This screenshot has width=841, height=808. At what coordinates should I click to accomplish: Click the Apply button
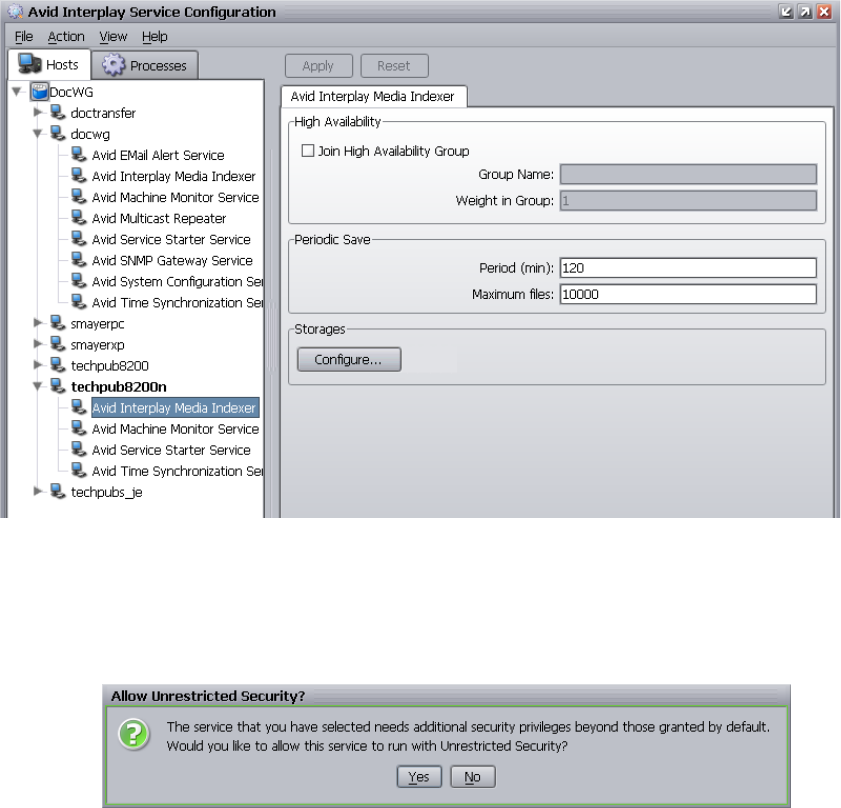click(x=318, y=65)
